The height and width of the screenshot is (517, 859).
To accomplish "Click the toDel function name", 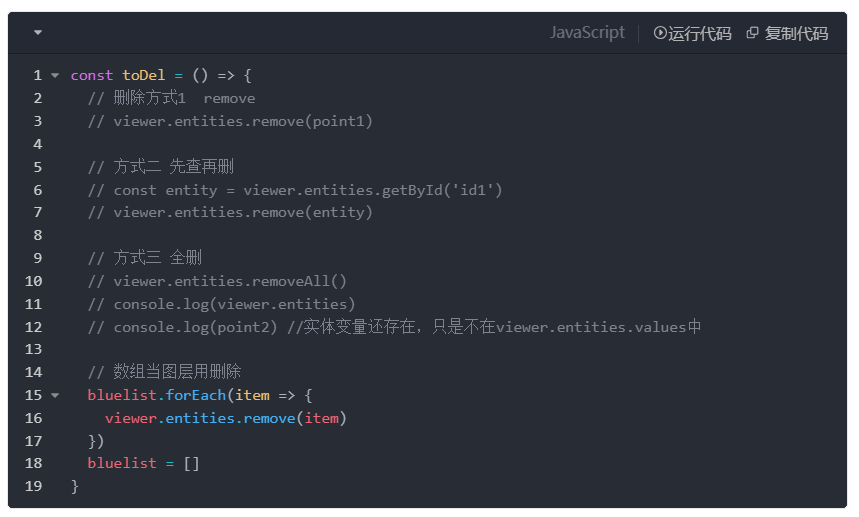I will (x=144, y=75).
